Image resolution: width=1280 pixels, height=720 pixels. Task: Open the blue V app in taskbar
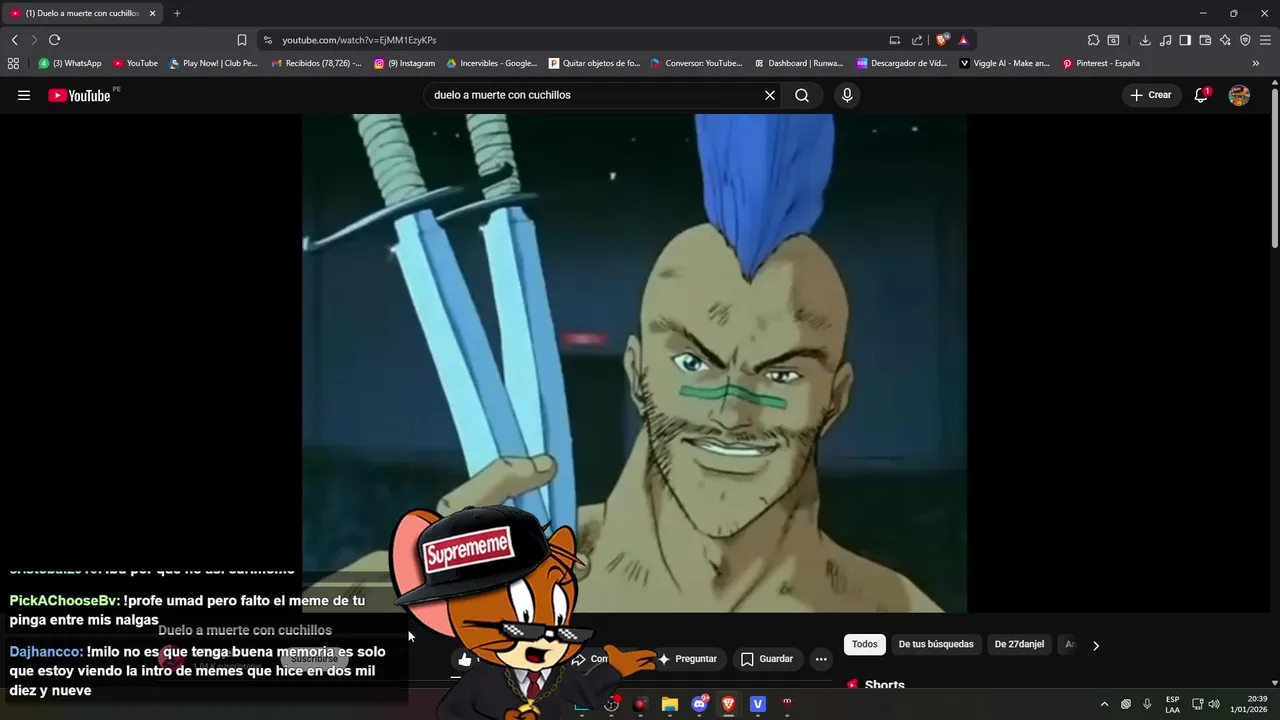[757, 704]
